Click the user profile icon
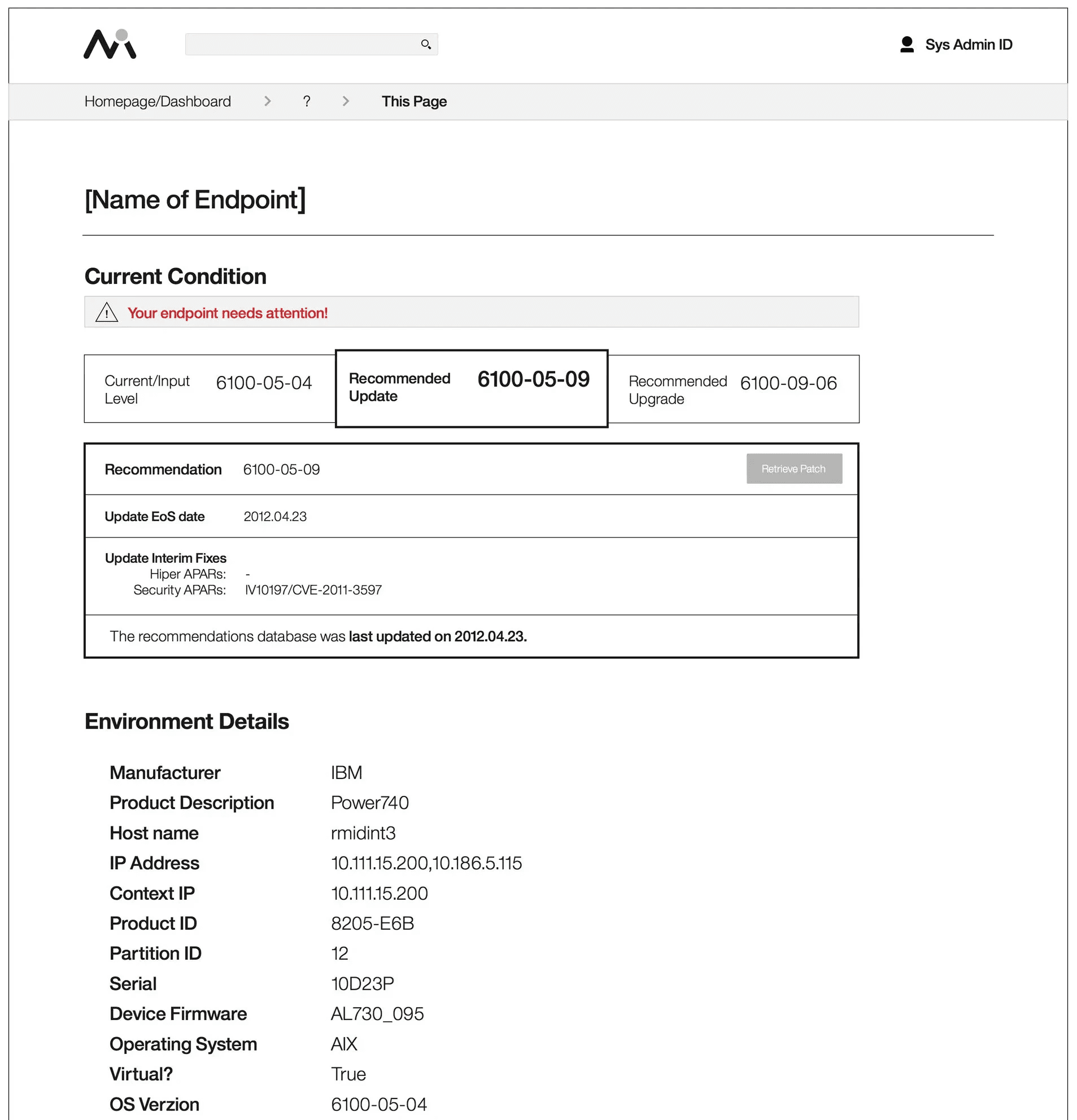The width and height of the screenshot is (1077, 1120). [x=906, y=44]
